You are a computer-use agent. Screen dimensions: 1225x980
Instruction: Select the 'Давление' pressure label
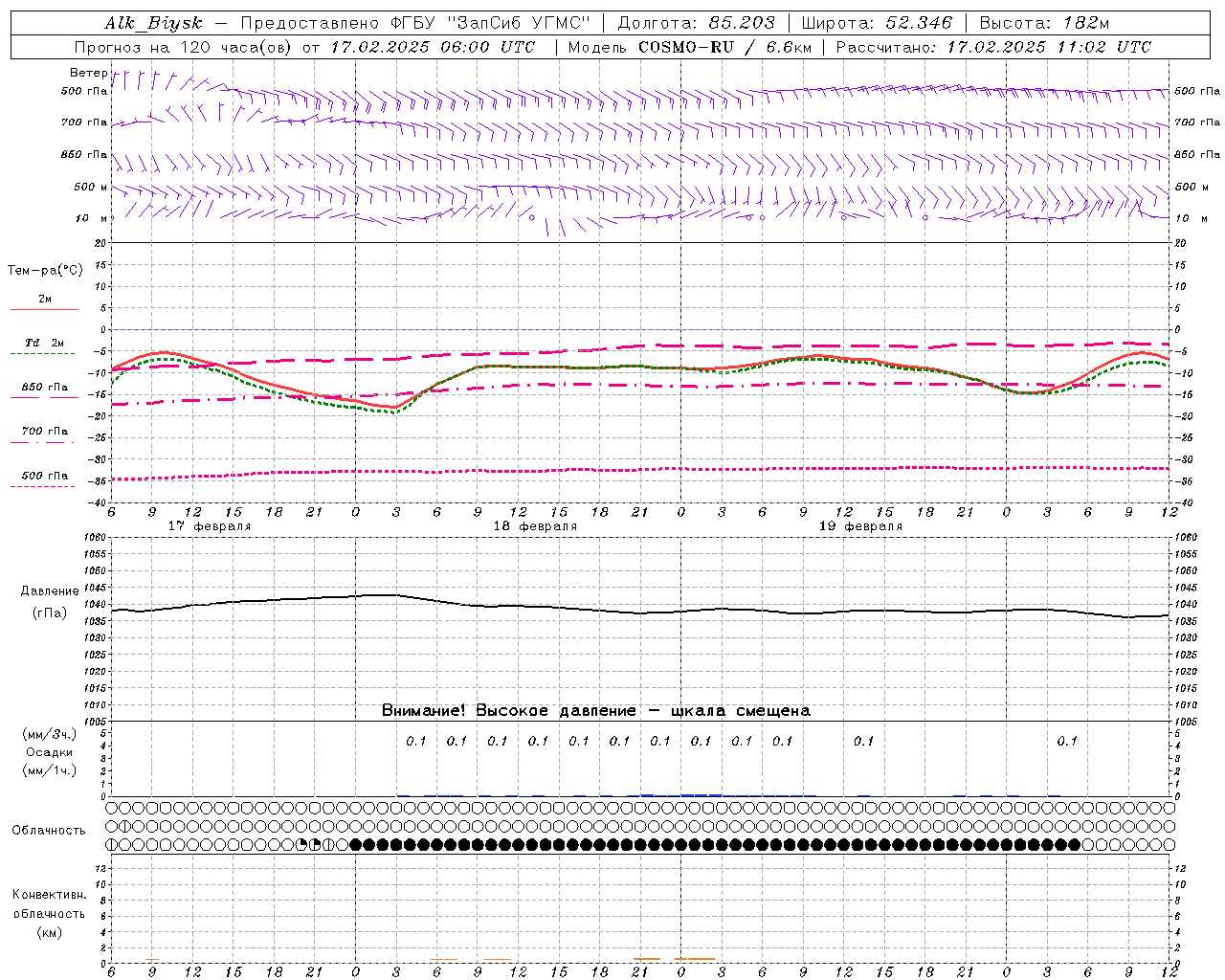pos(50,591)
